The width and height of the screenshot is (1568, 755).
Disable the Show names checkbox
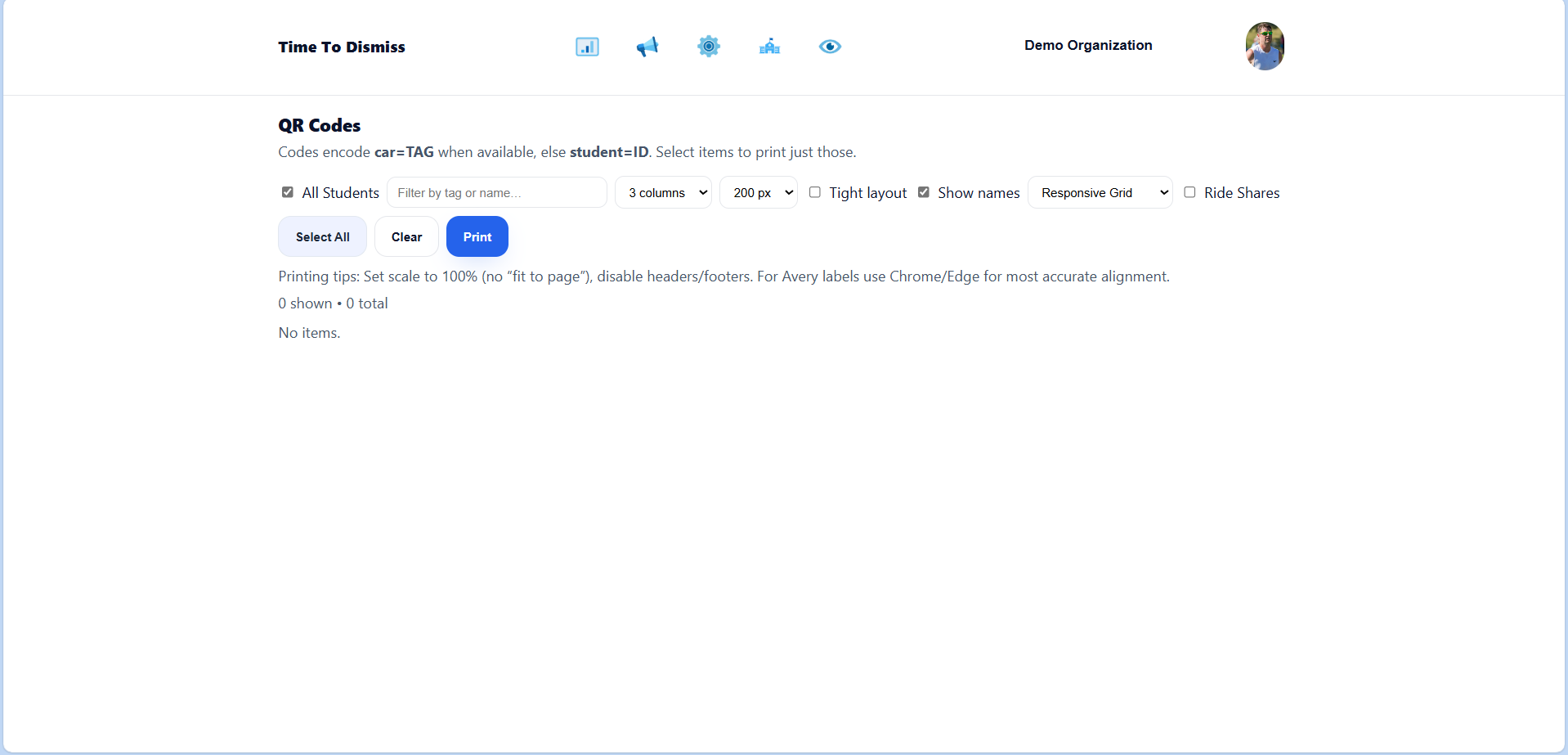924,192
